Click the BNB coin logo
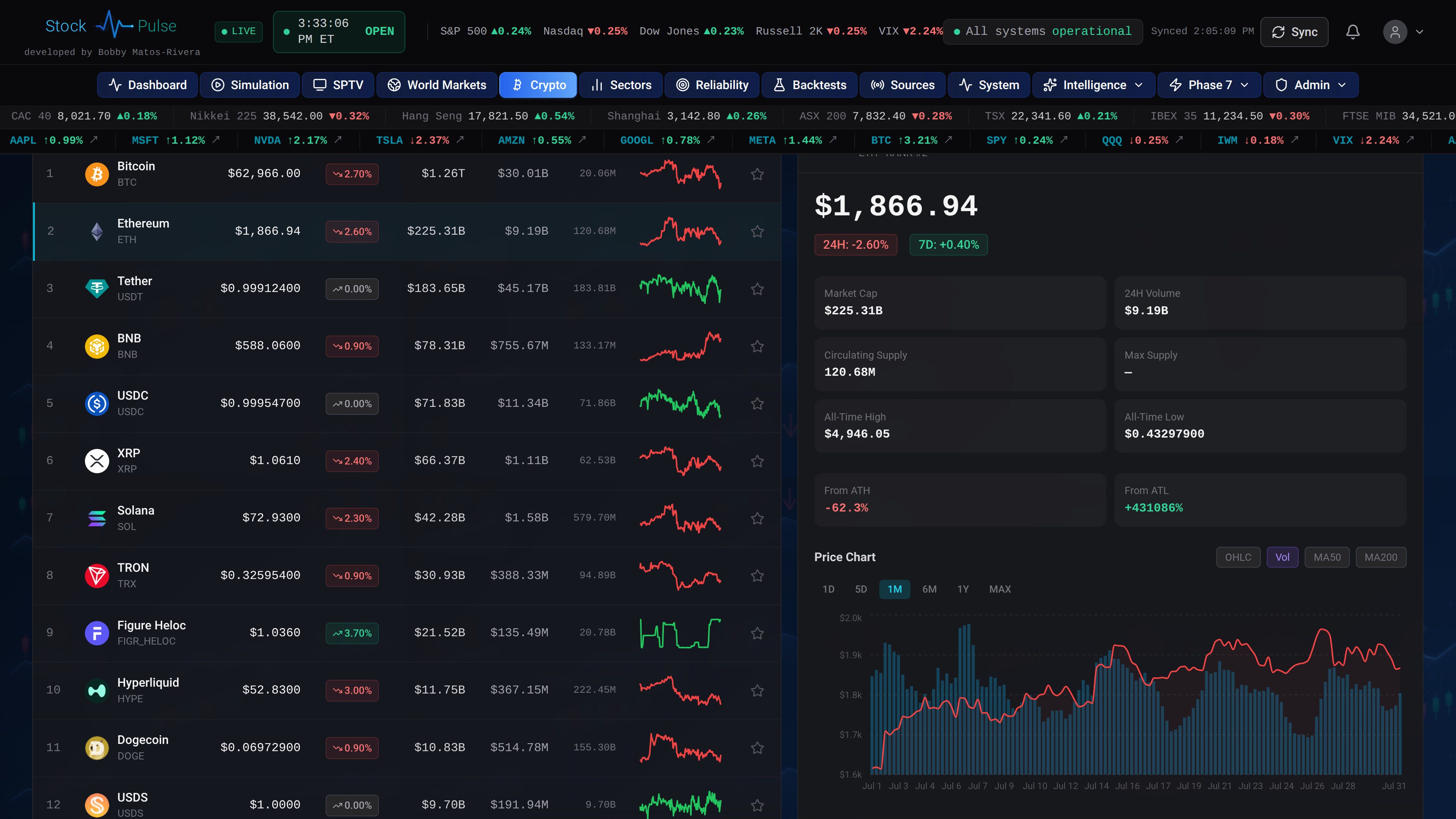Image resolution: width=1456 pixels, height=819 pixels. 97,346
